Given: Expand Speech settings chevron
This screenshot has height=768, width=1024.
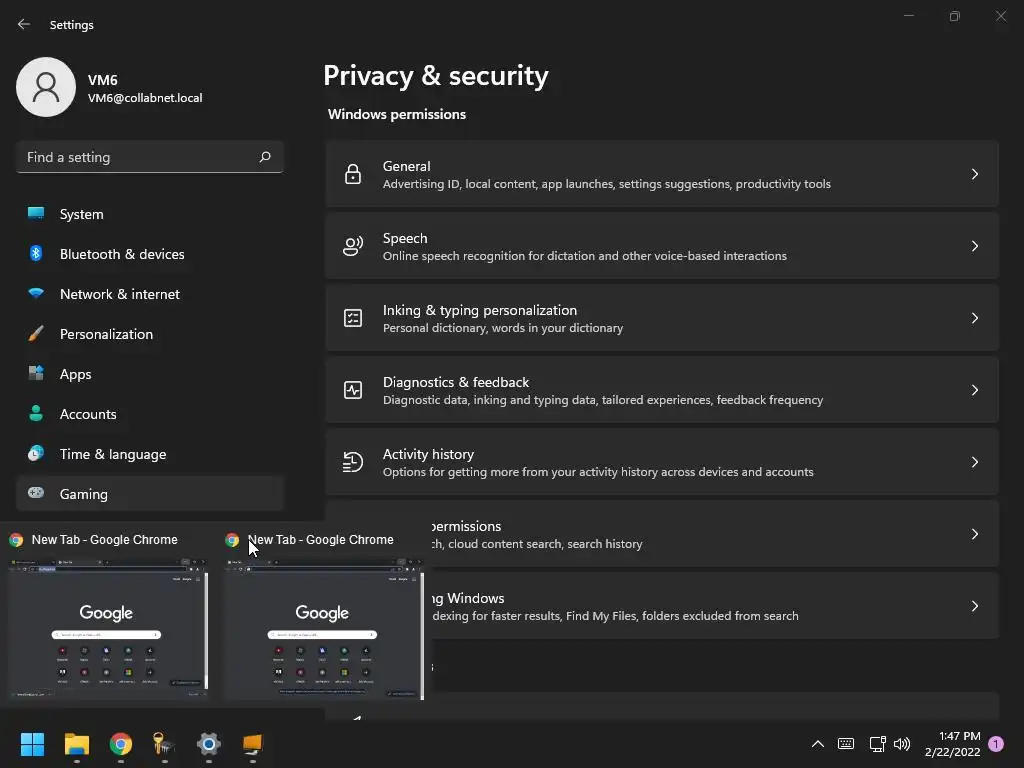Looking at the screenshot, I should pyautogui.click(x=975, y=246).
